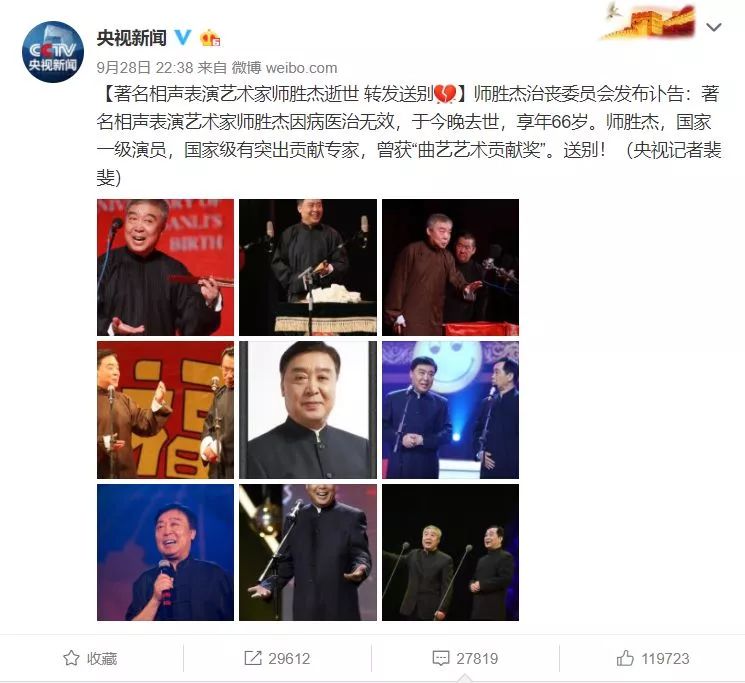Select the 29612 reposts tab
The image size is (745, 683).
click(277, 658)
